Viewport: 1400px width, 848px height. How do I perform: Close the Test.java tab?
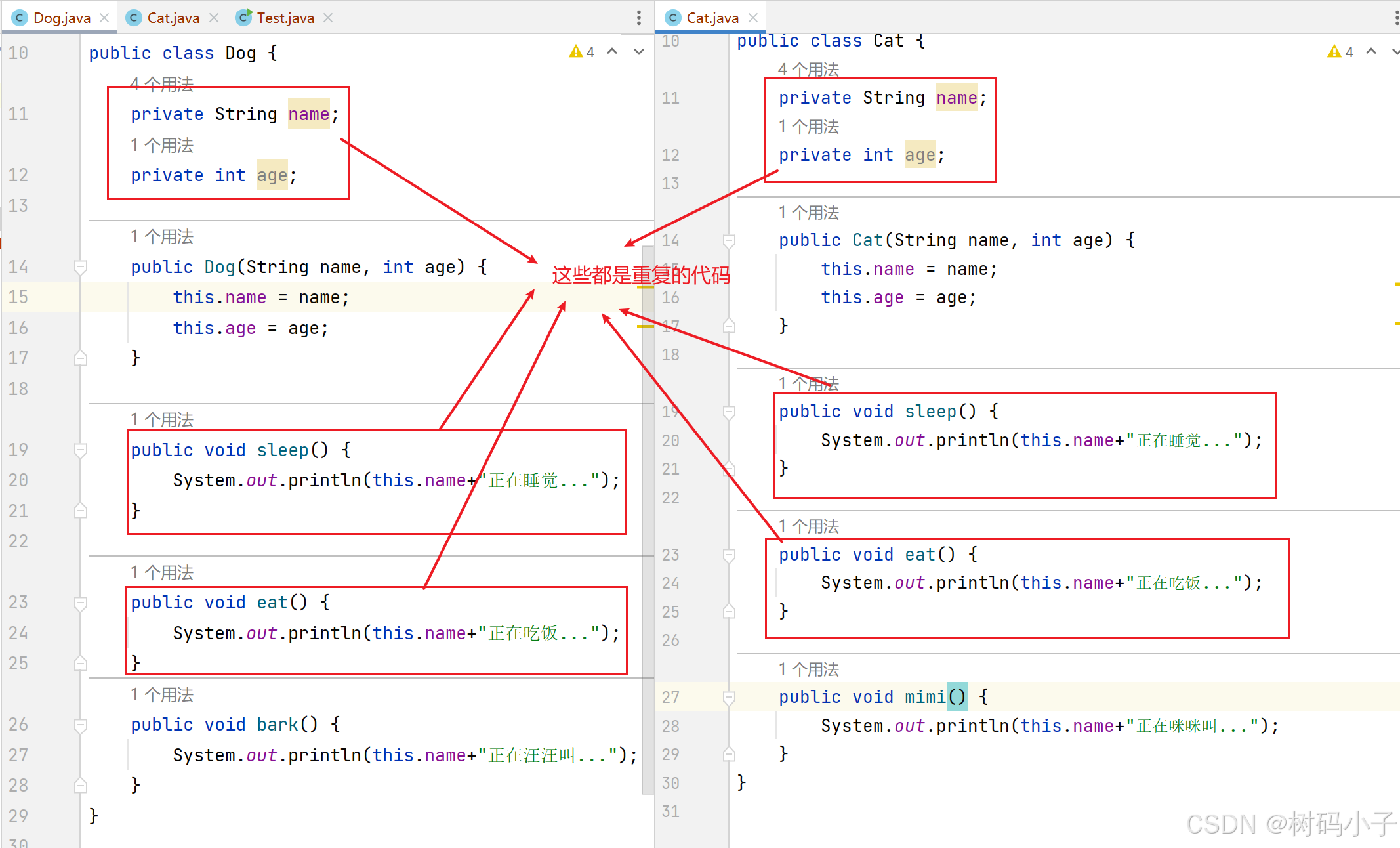coord(328,18)
